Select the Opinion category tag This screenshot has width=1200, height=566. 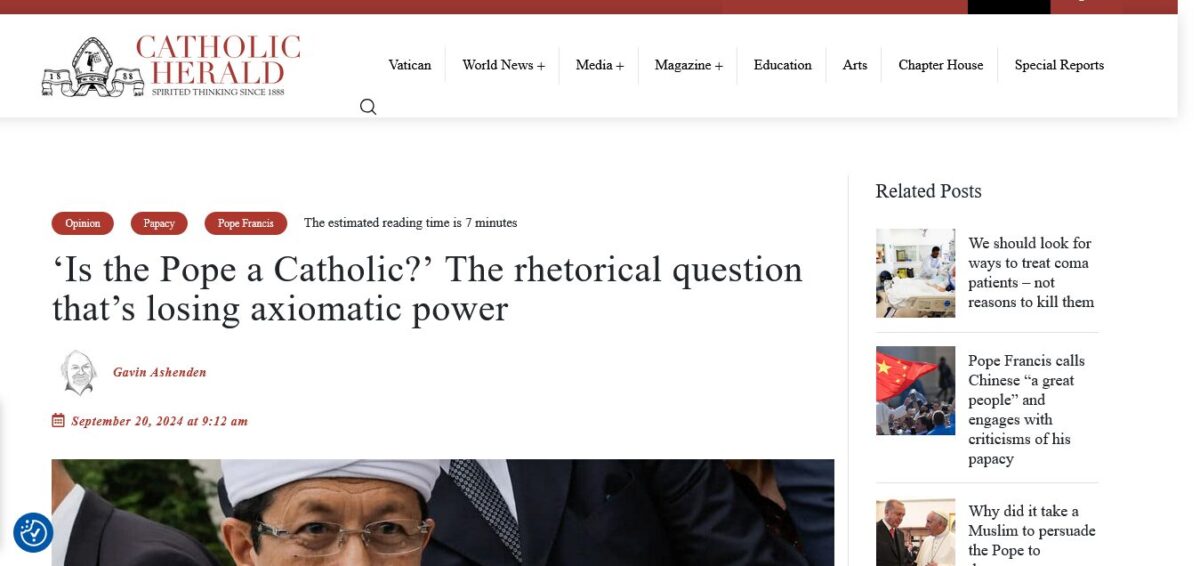pos(83,223)
